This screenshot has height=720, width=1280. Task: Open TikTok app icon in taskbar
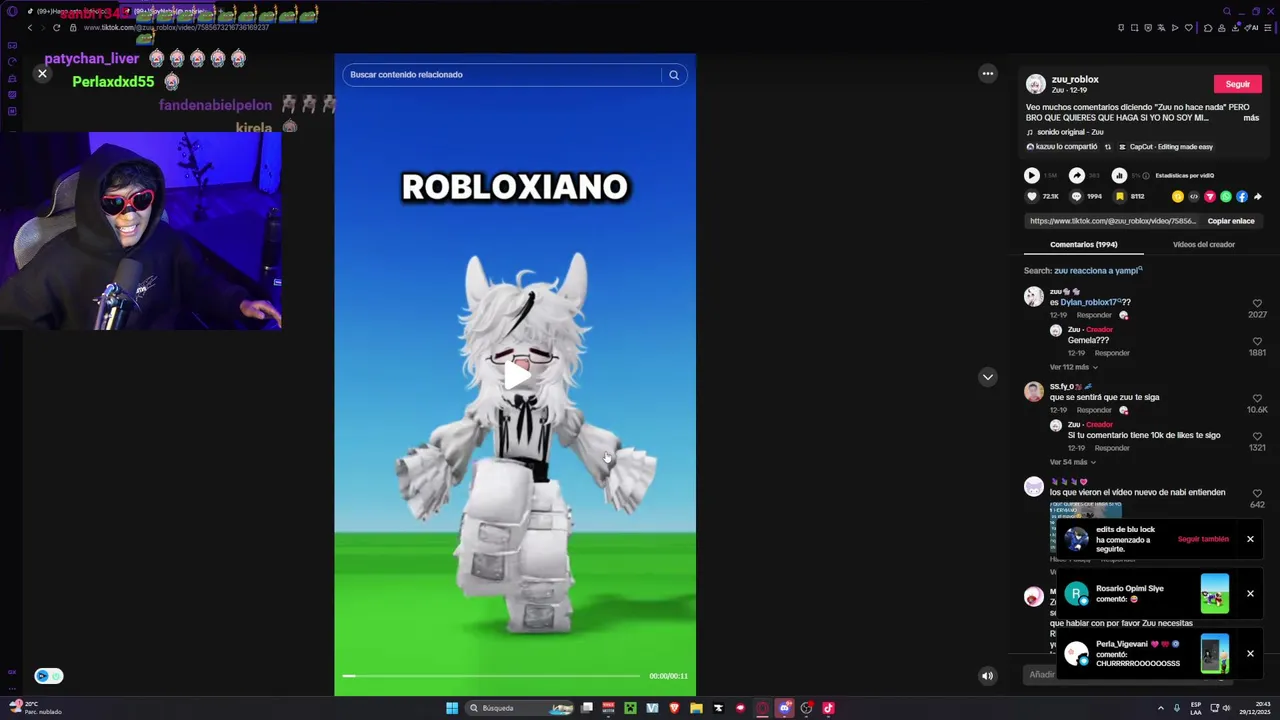pyautogui.click(x=828, y=708)
